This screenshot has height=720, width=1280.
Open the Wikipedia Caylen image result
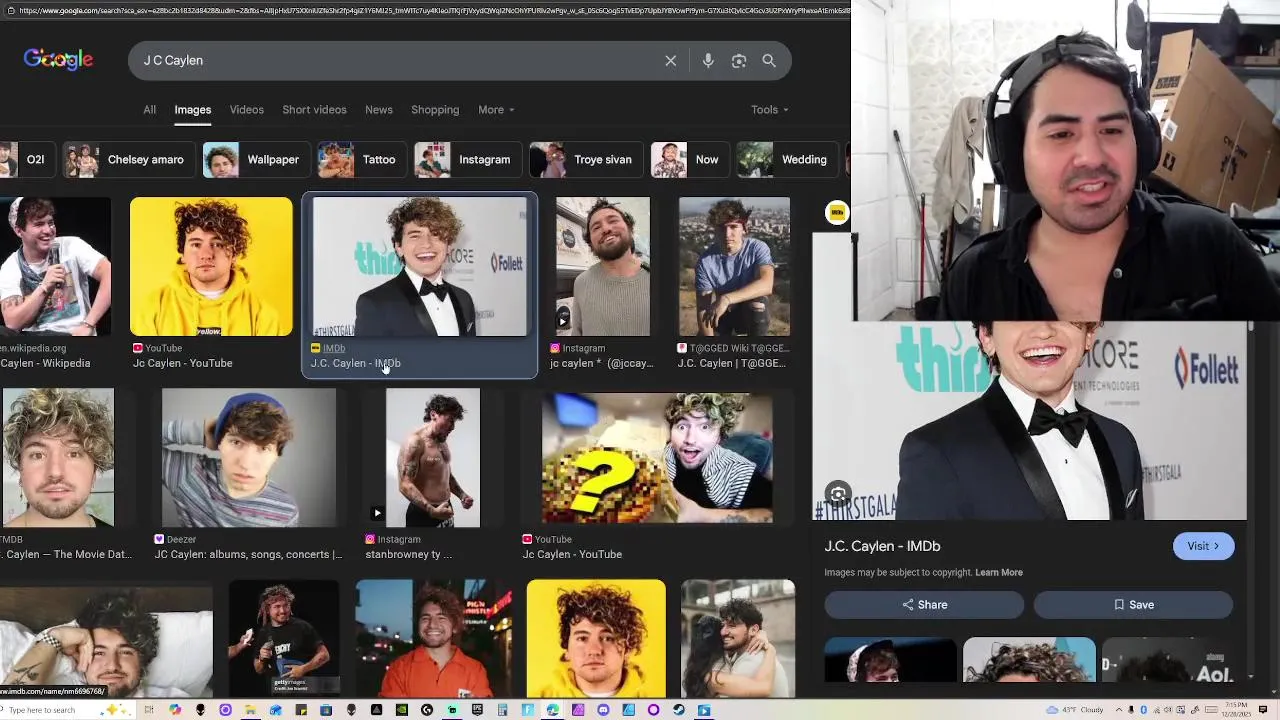(x=55, y=266)
